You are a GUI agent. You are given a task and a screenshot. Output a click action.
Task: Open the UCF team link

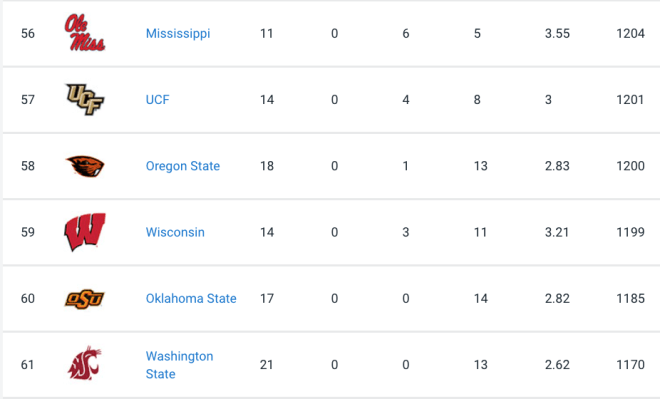(157, 100)
